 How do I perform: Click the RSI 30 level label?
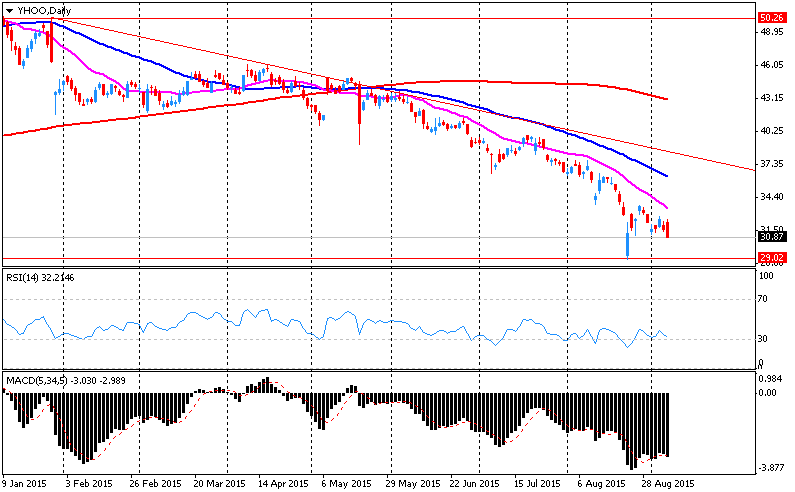[763, 339]
